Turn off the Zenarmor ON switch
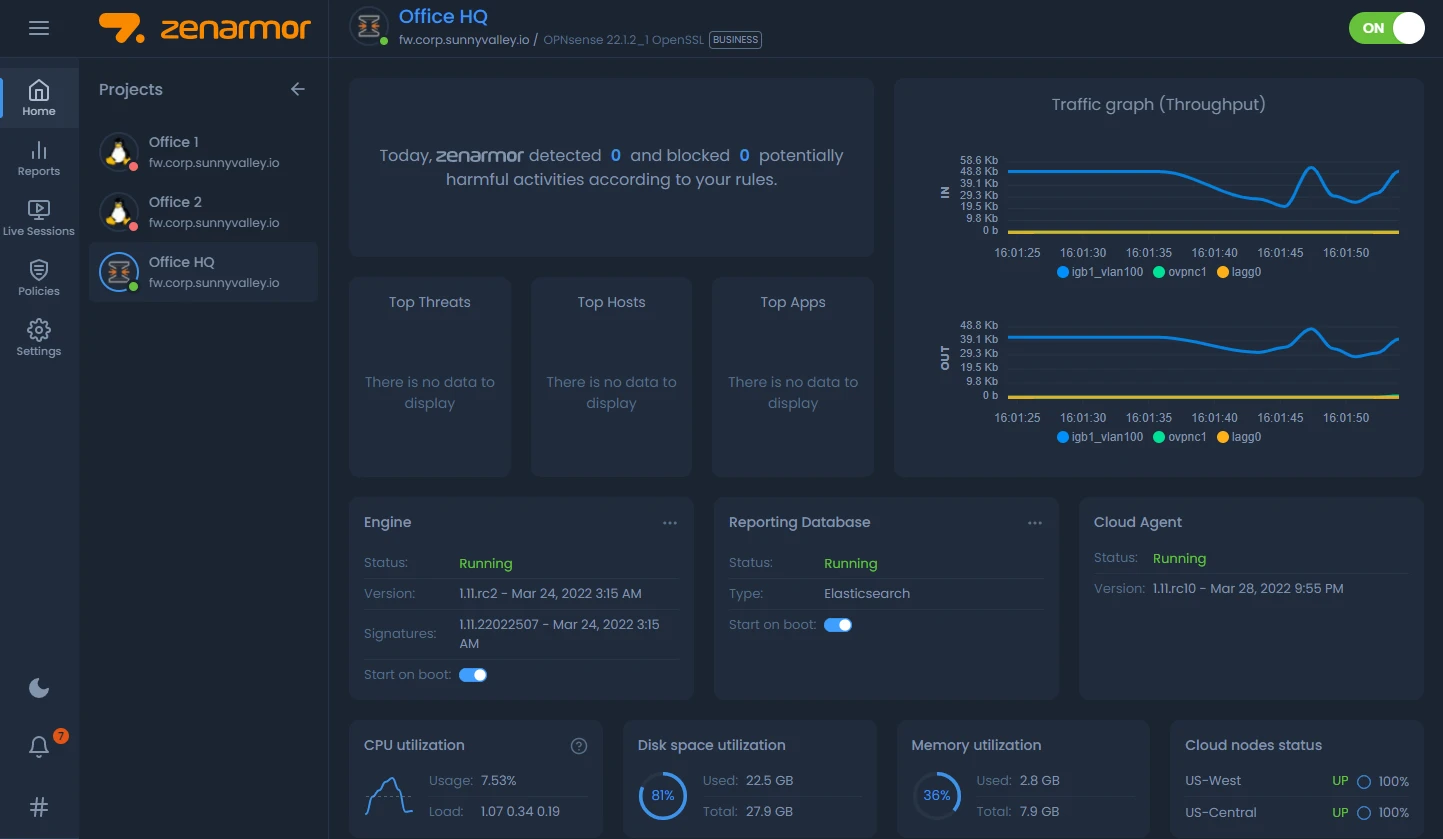Image resolution: width=1443 pixels, height=839 pixels. pos(1387,28)
